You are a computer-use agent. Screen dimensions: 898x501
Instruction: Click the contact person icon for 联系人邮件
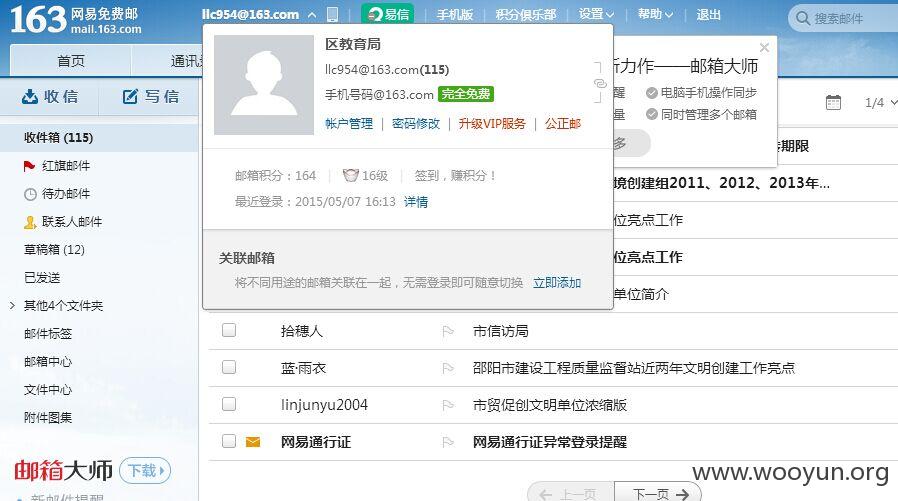[x=30, y=222]
